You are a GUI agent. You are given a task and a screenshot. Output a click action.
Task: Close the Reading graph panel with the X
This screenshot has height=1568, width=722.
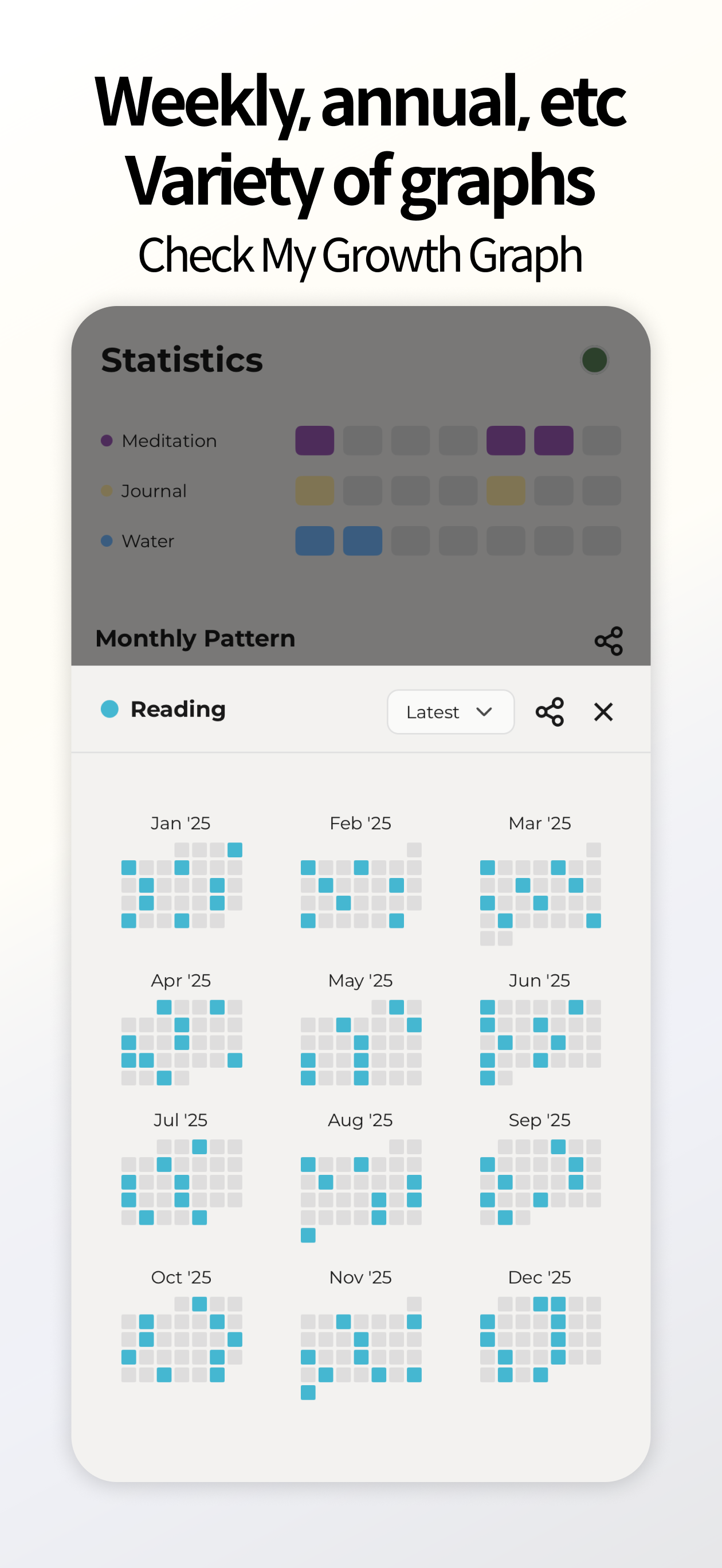[602, 712]
